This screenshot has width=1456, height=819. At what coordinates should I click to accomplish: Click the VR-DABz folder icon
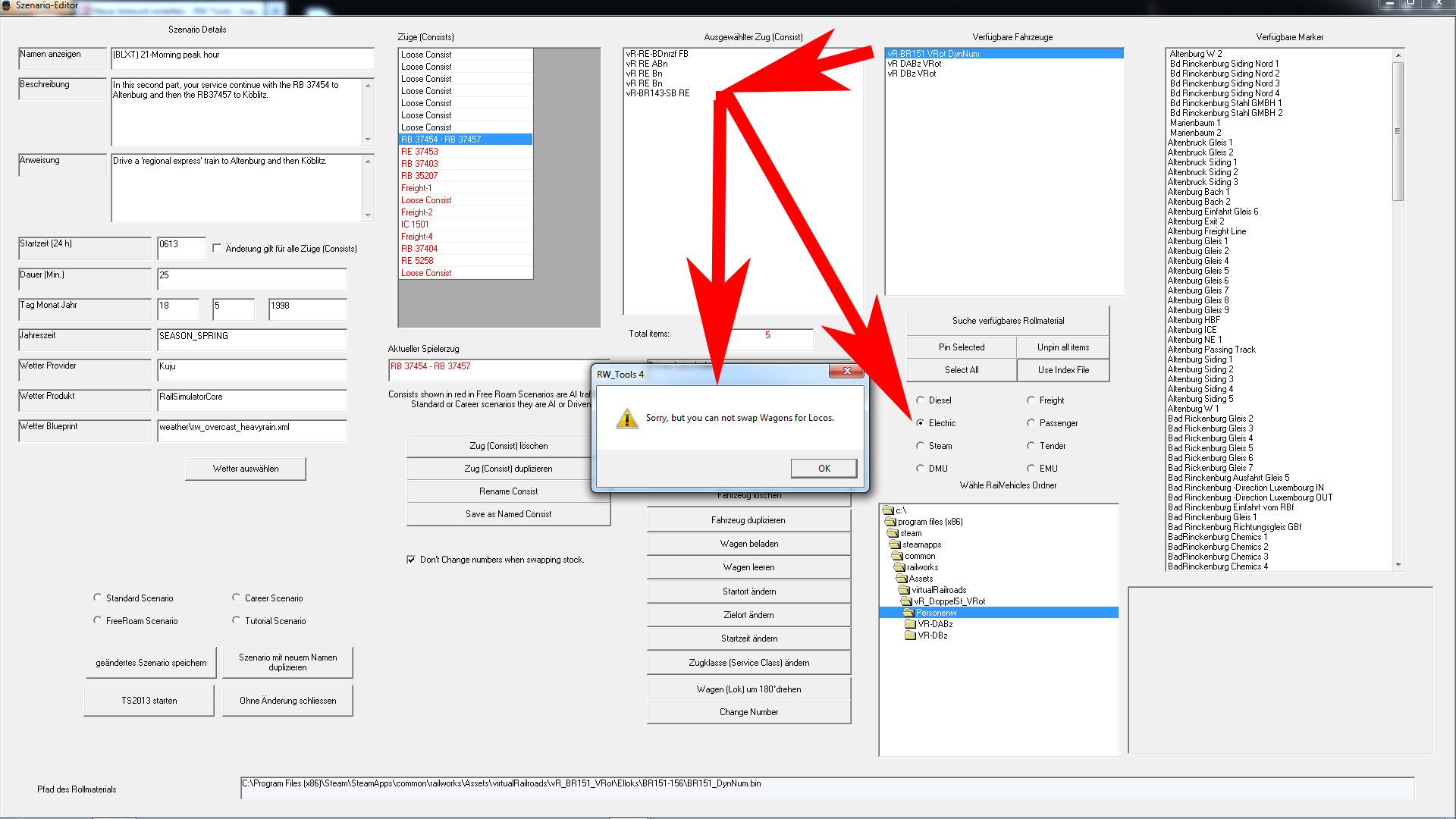(x=910, y=624)
